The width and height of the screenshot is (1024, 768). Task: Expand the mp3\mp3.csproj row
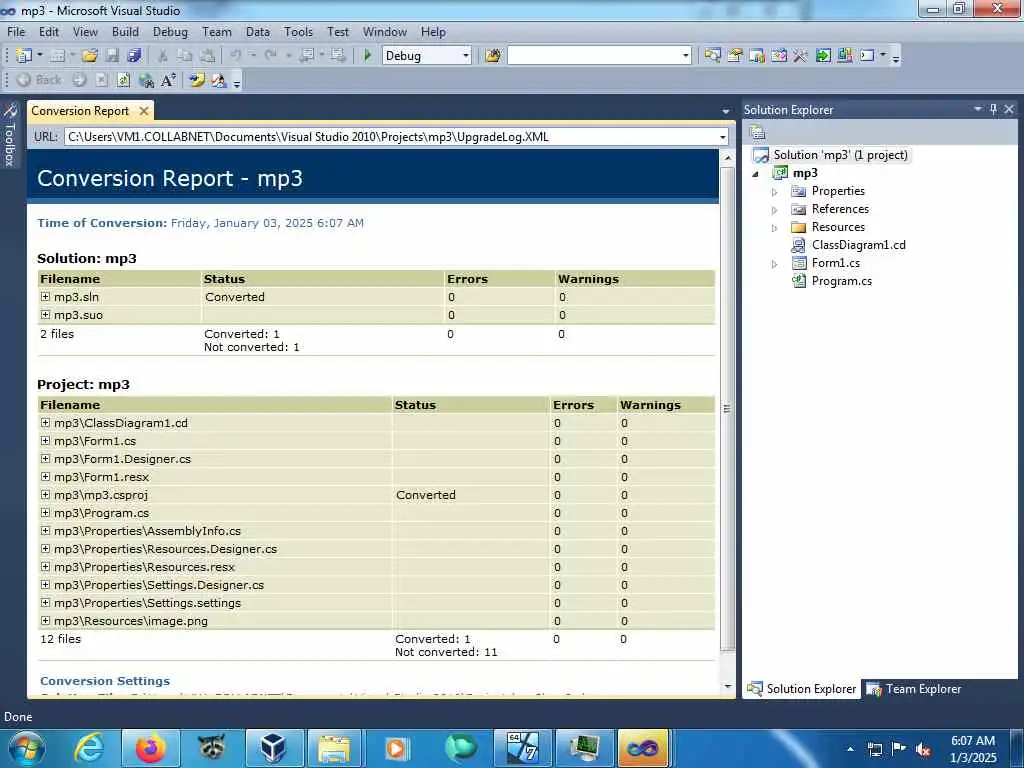tap(45, 495)
